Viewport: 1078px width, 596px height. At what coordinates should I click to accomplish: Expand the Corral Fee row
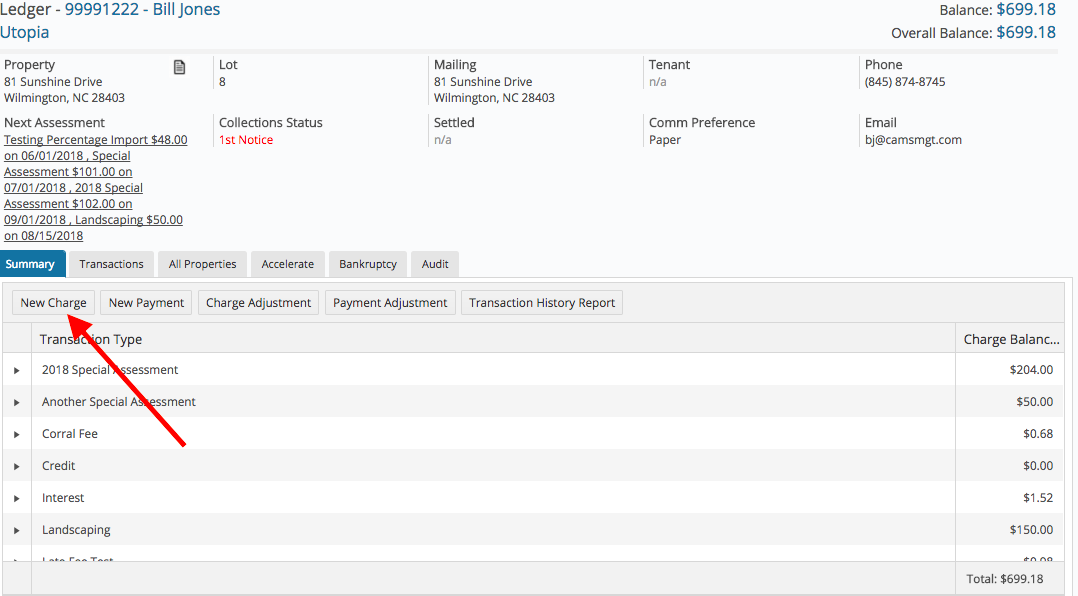coord(16,434)
